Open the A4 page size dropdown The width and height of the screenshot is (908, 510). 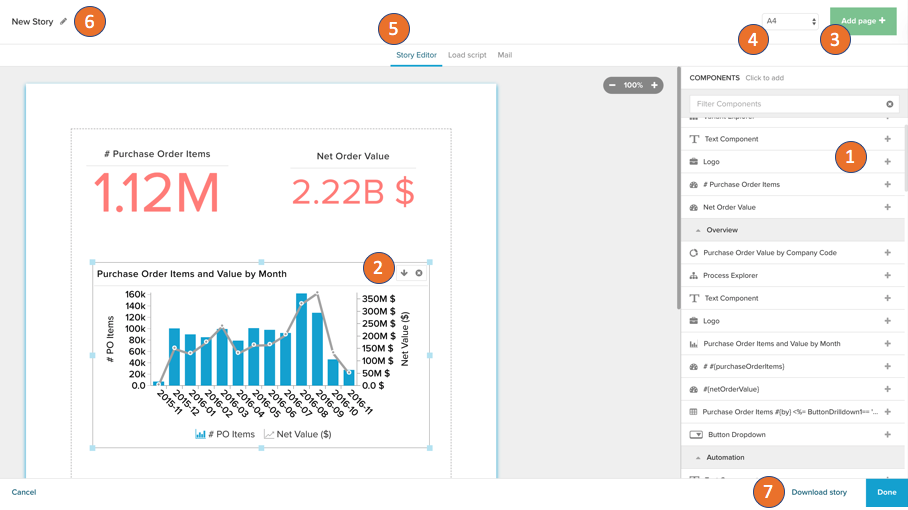[x=790, y=21]
